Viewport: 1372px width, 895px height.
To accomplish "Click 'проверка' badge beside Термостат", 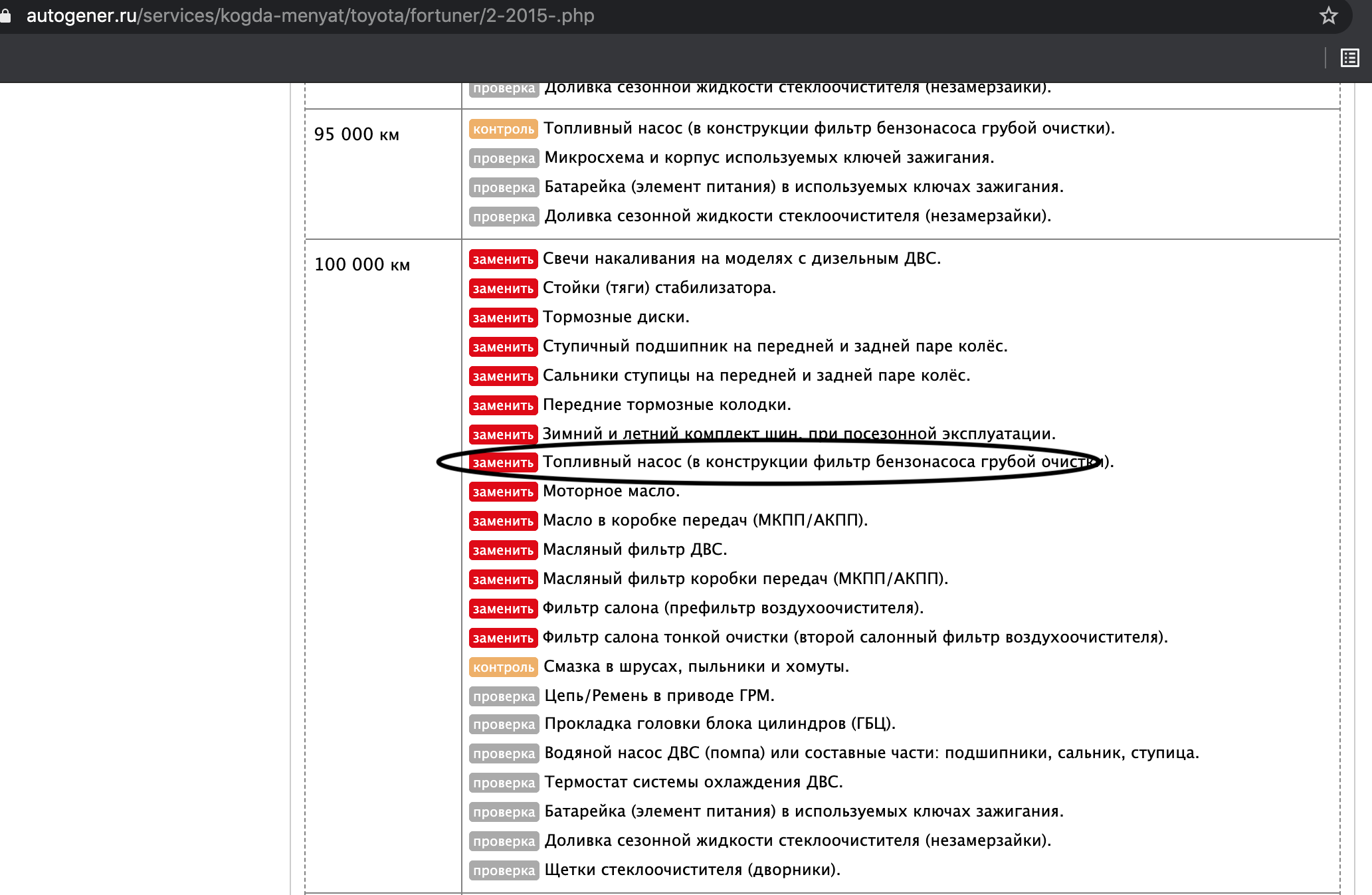I will pyautogui.click(x=504, y=783).
